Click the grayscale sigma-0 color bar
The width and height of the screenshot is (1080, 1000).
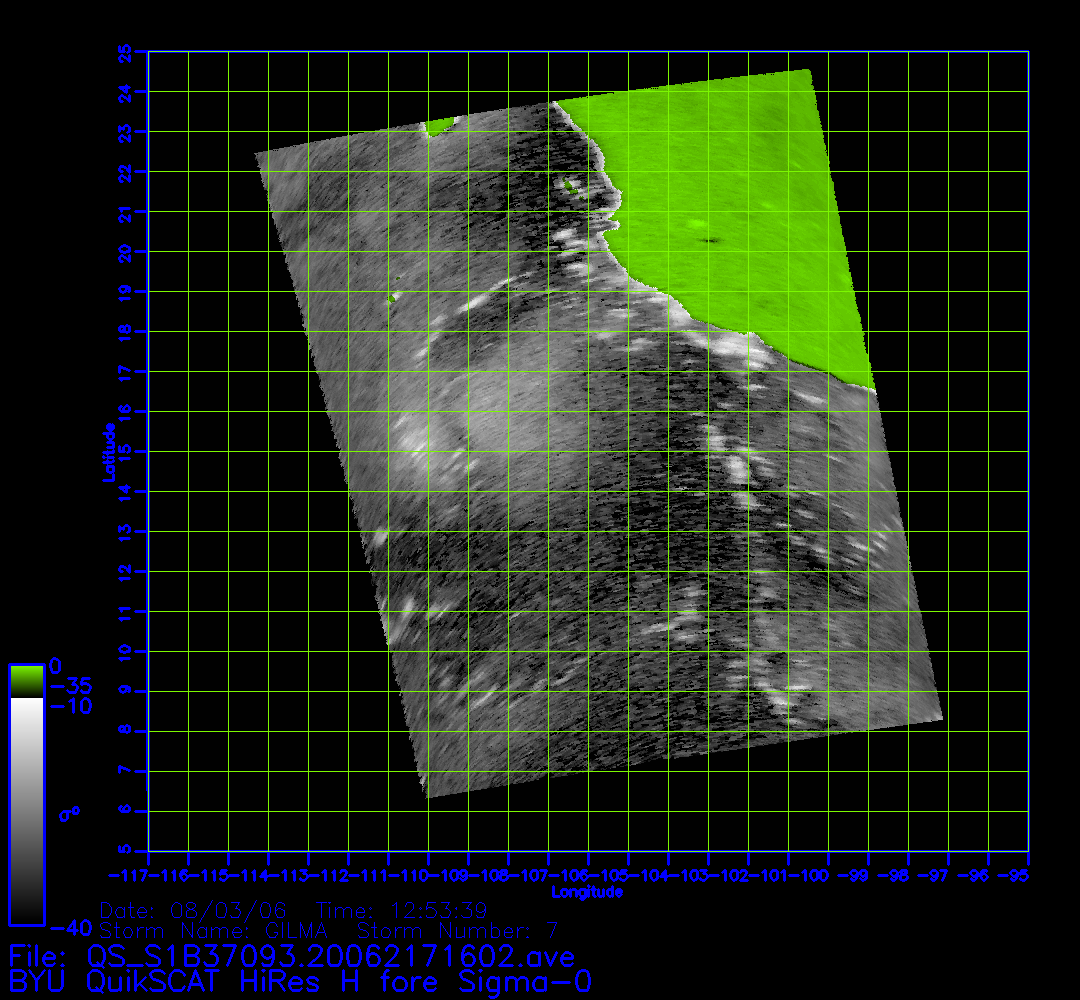[26, 810]
